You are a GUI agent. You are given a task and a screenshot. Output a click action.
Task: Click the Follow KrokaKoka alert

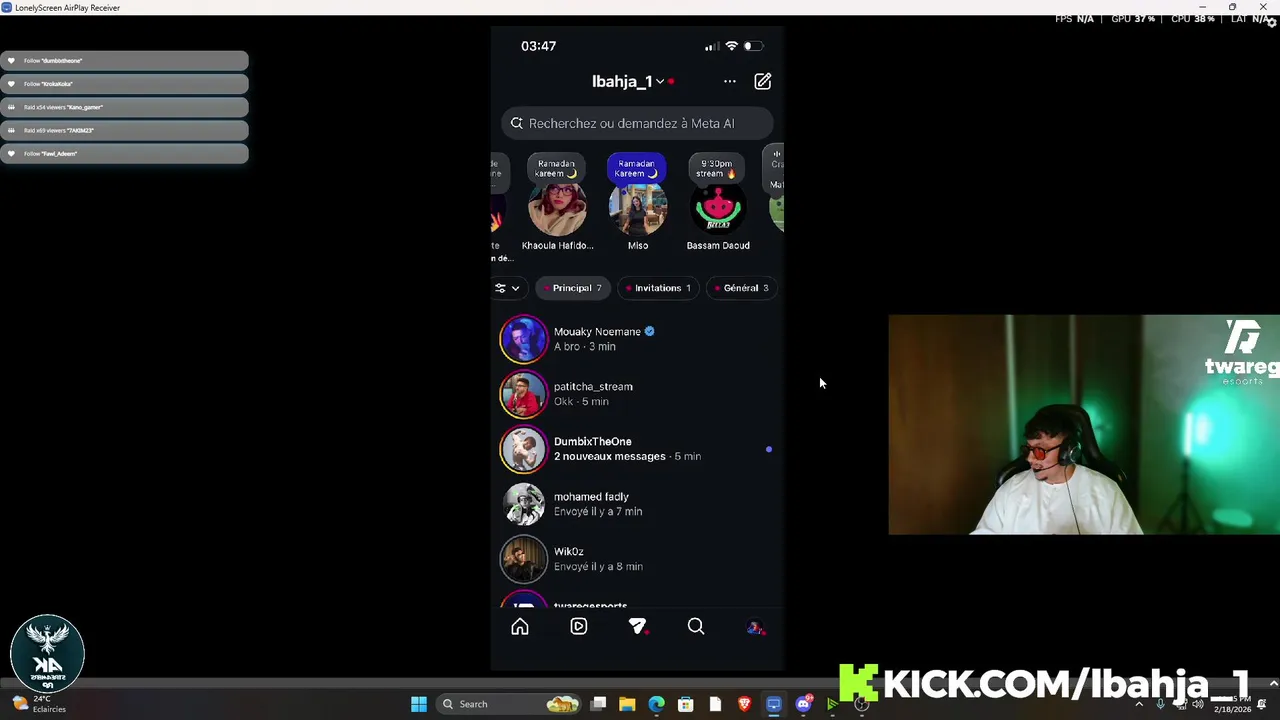tap(124, 84)
